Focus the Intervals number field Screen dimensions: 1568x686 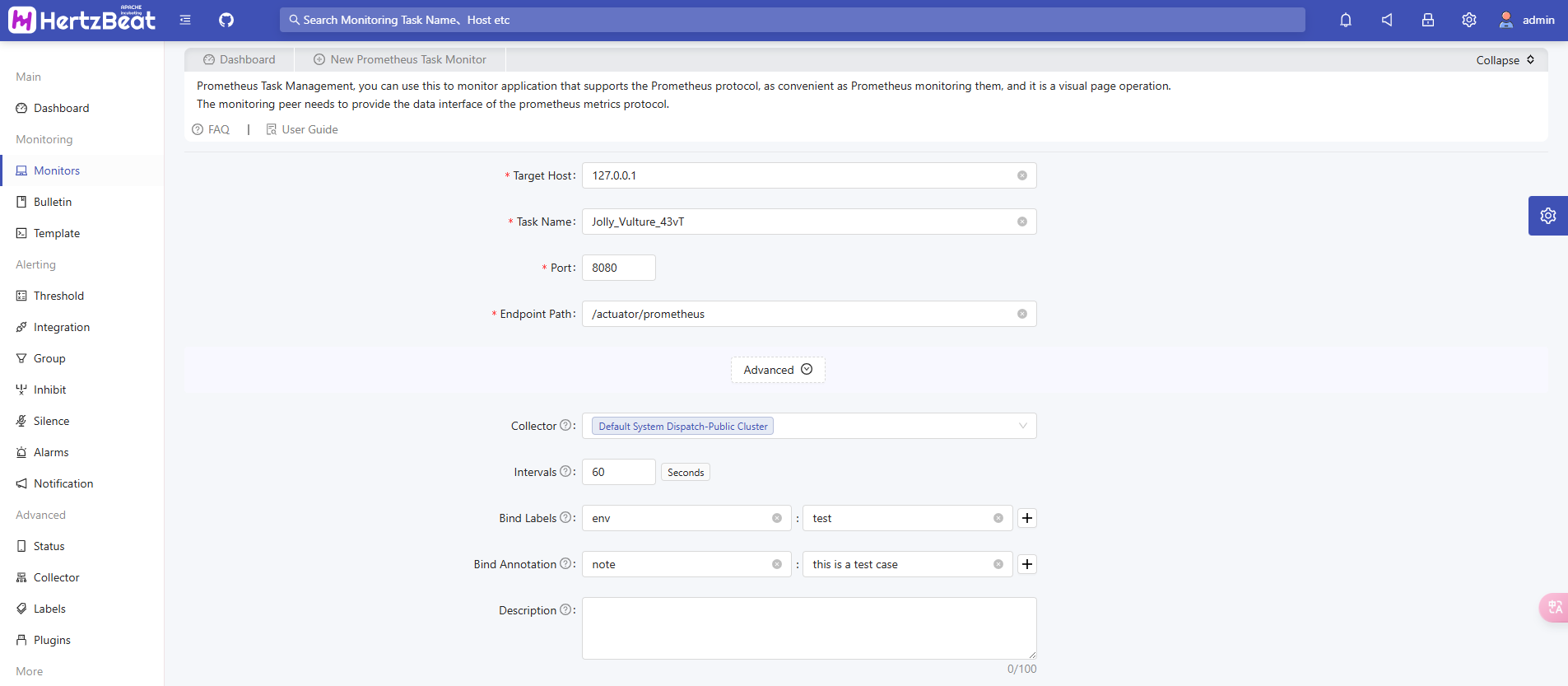618,472
